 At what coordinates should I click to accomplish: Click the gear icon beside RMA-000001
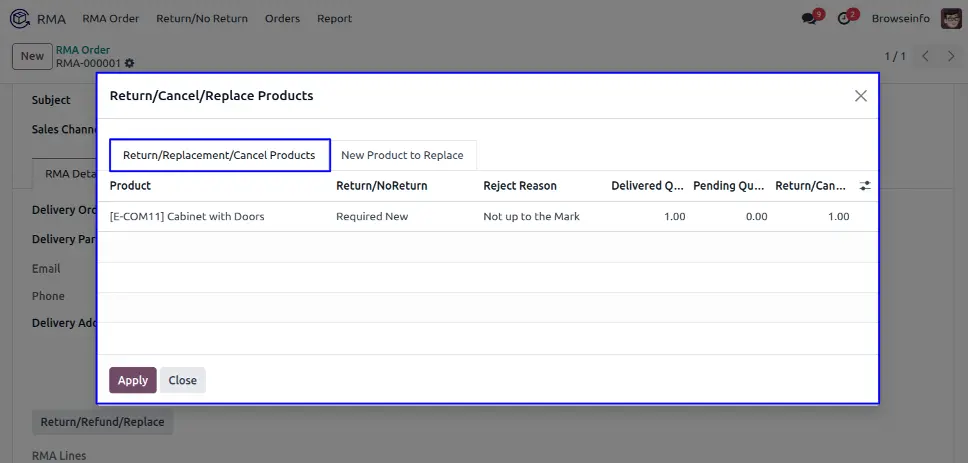129,63
